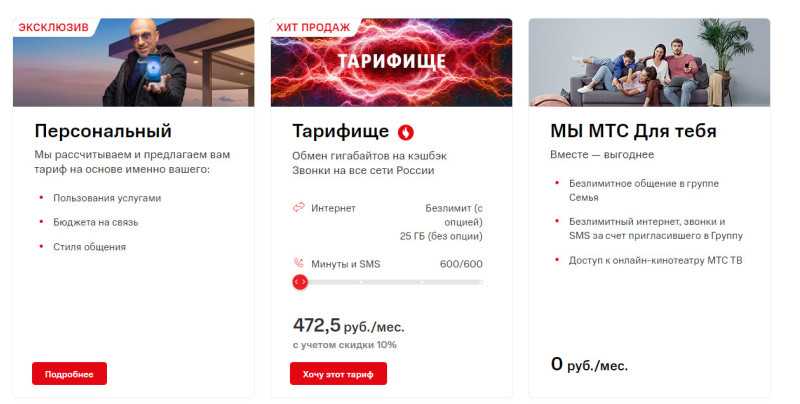Open the ТАРИФИЩЕ lightning banner image
This screenshot has width=800, height=404.
click(391, 62)
